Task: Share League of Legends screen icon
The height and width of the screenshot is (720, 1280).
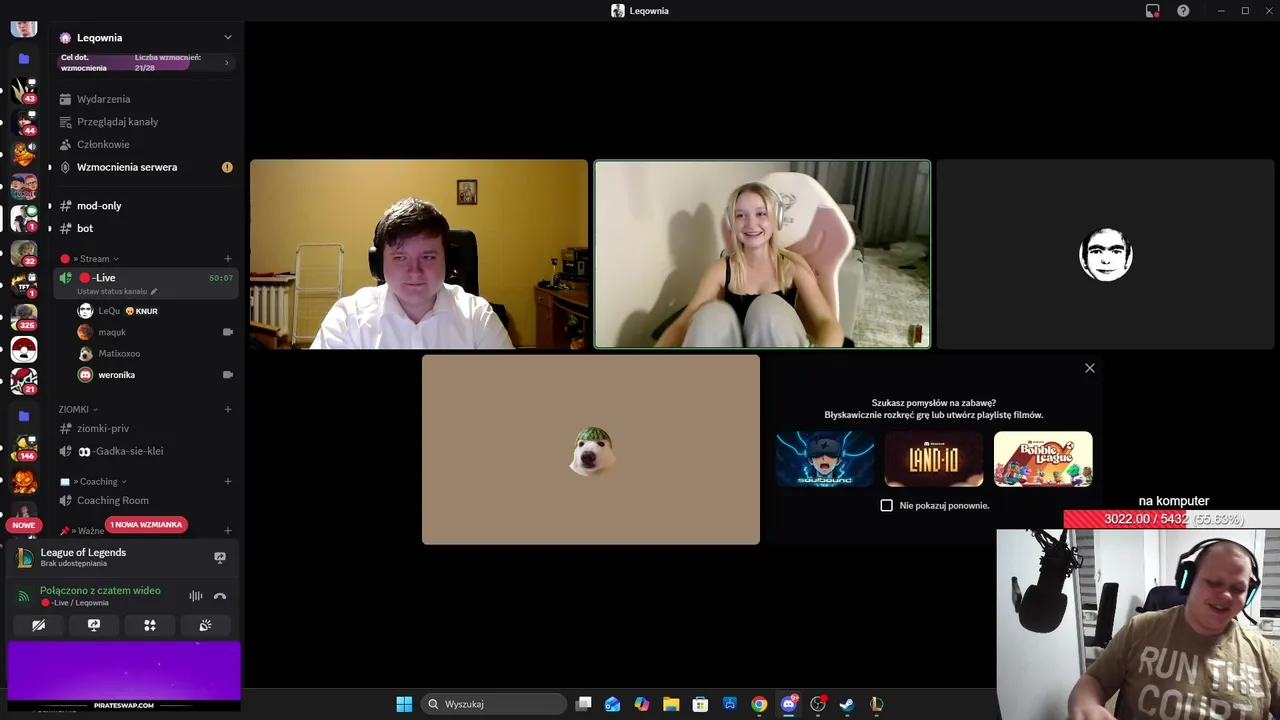Action: pyautogui.click(x=220, y=557)
